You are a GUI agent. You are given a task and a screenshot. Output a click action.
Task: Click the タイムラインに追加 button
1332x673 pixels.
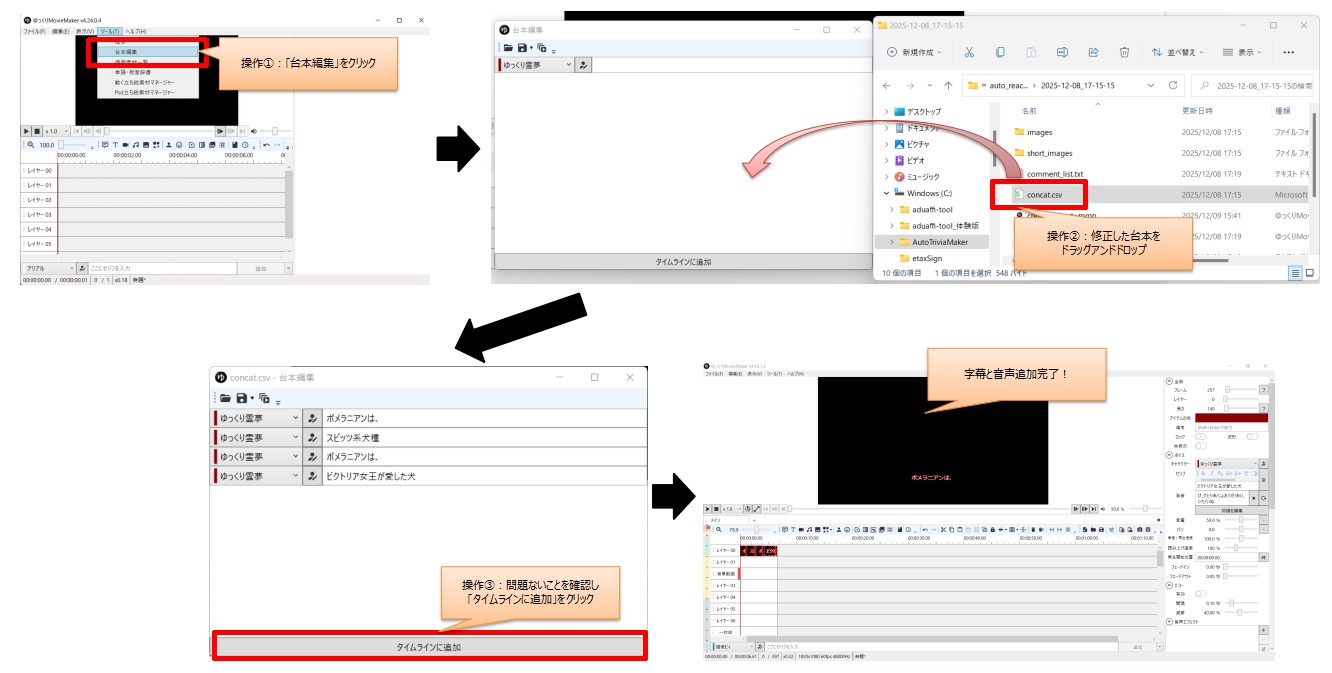click(x=430, y=646)
